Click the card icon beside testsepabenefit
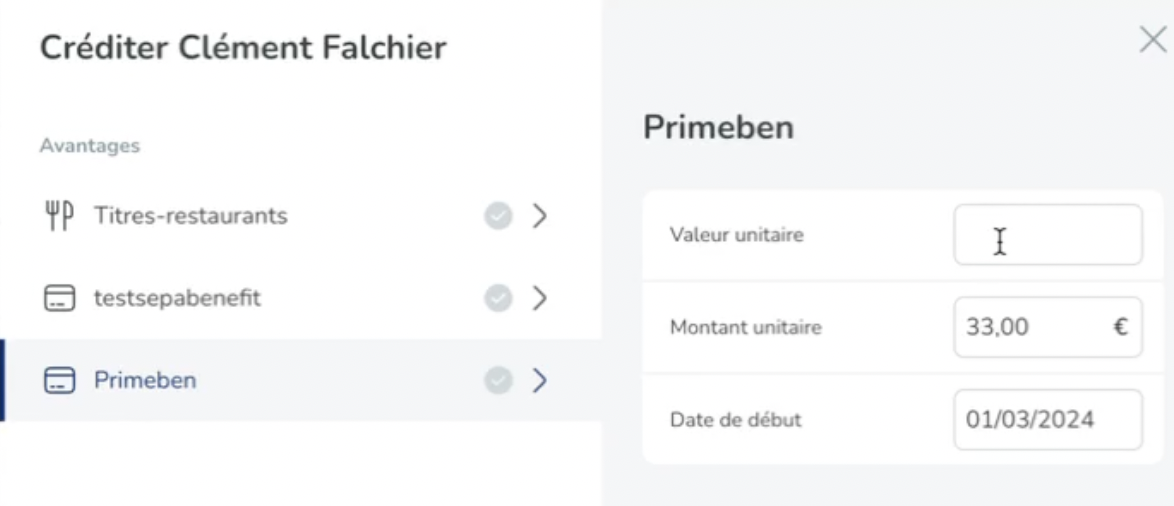The height and width of the screenshot is (506, 1174). pos(60,298)
